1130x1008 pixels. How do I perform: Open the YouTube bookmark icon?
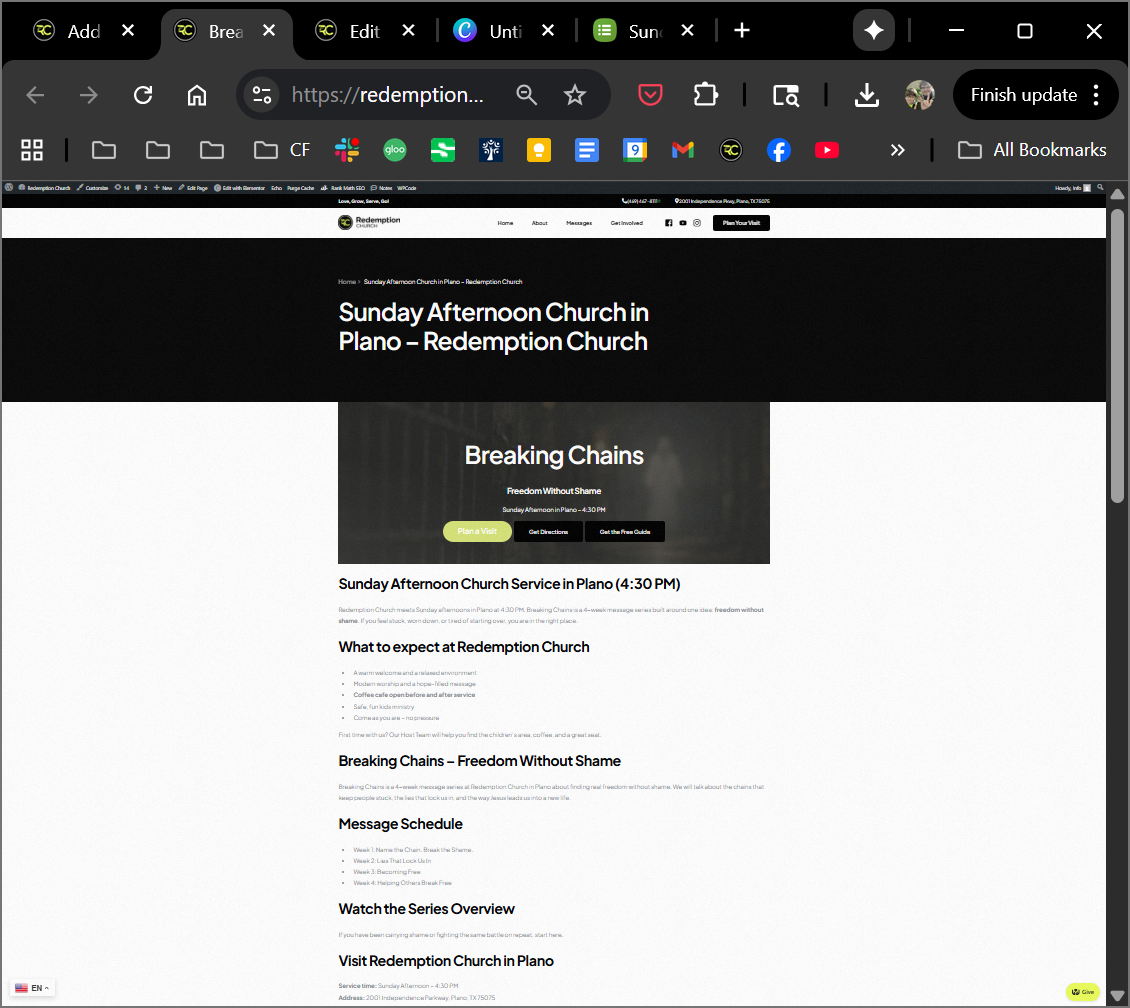[827, 150]
